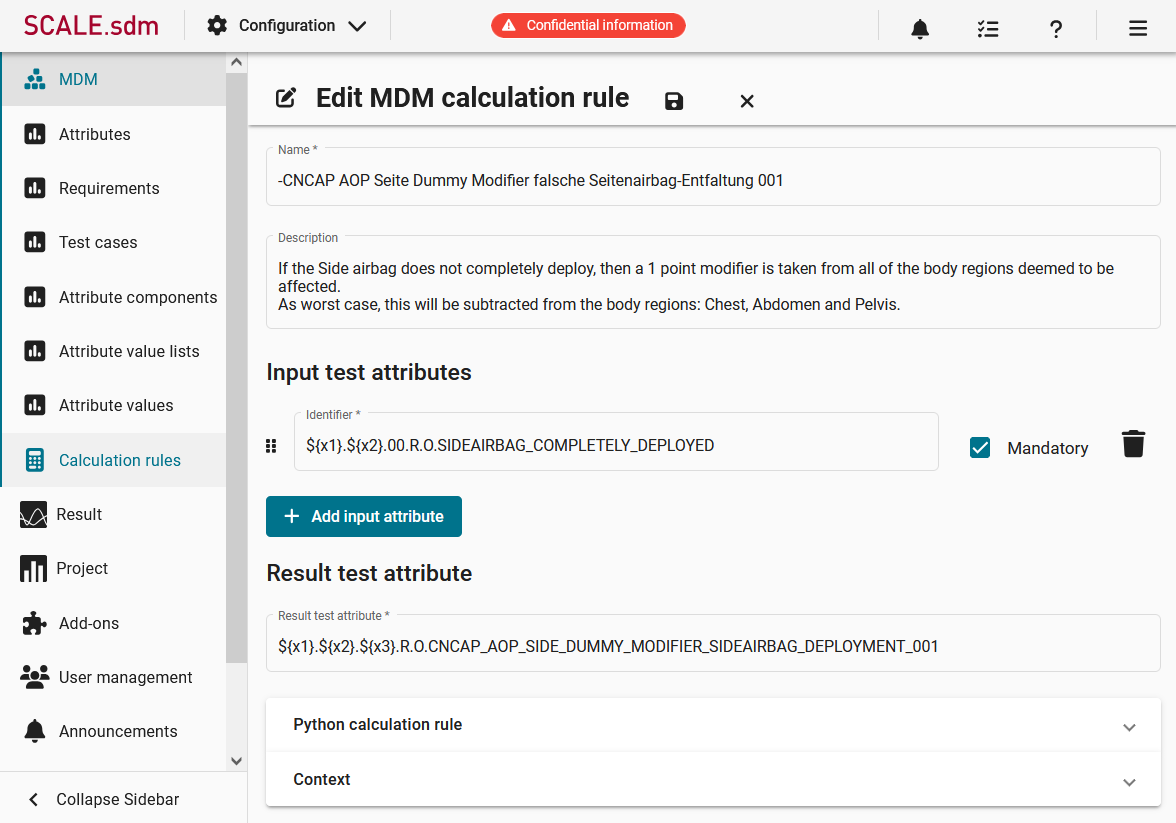Open Test cases in the sidebar
The width and height of the screenshot is (1176, 823).
(114, 242)
